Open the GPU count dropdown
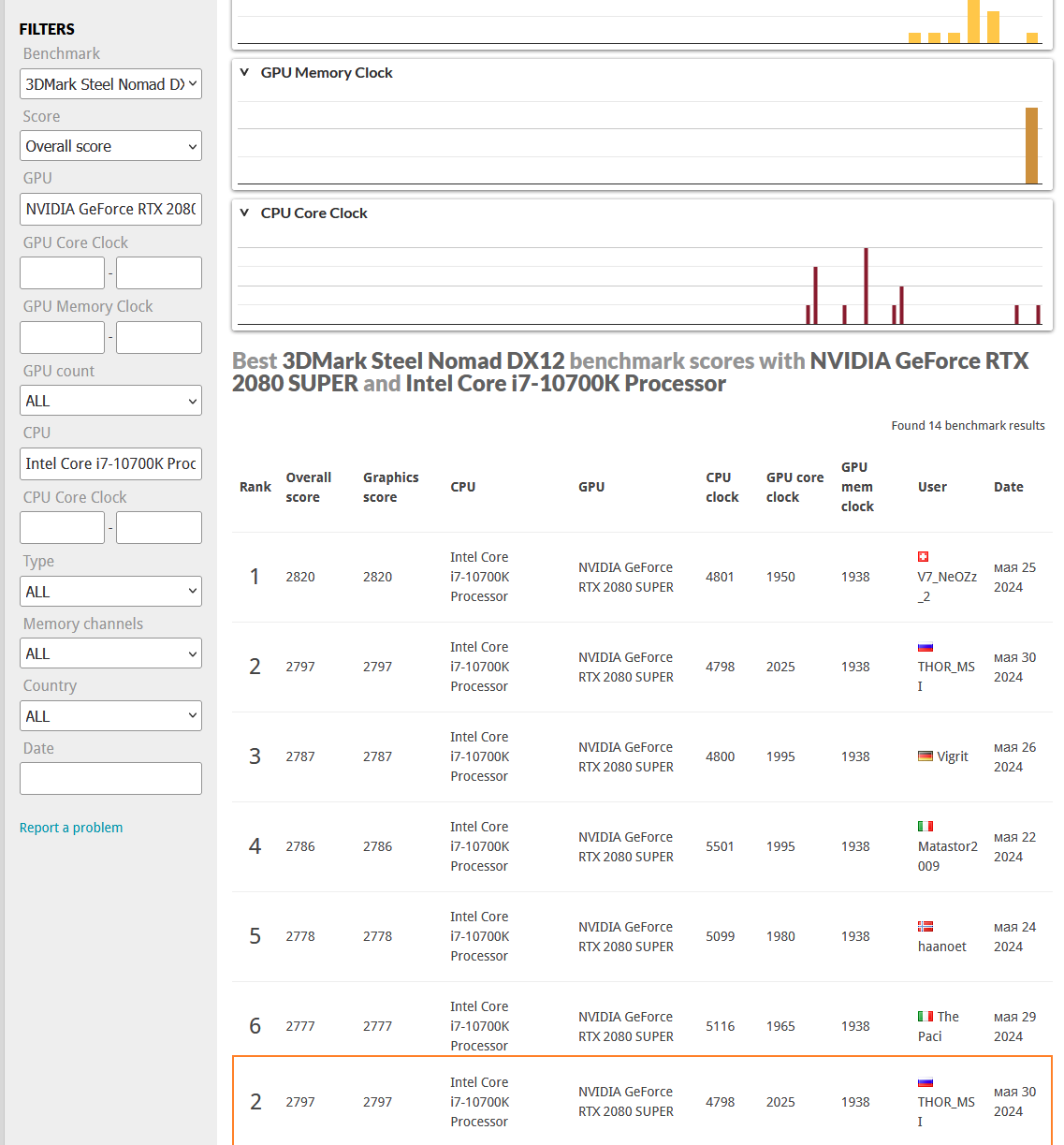1064x1145 pixels. pos(110,401)
